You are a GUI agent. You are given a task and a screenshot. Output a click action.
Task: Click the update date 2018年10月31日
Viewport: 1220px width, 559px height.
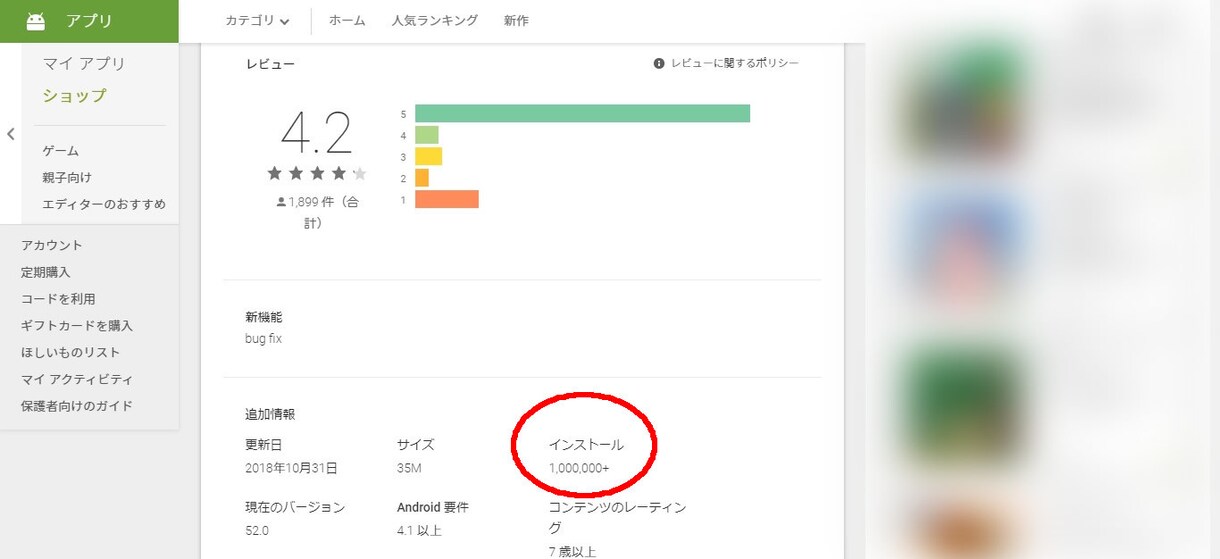coord(291,468)
